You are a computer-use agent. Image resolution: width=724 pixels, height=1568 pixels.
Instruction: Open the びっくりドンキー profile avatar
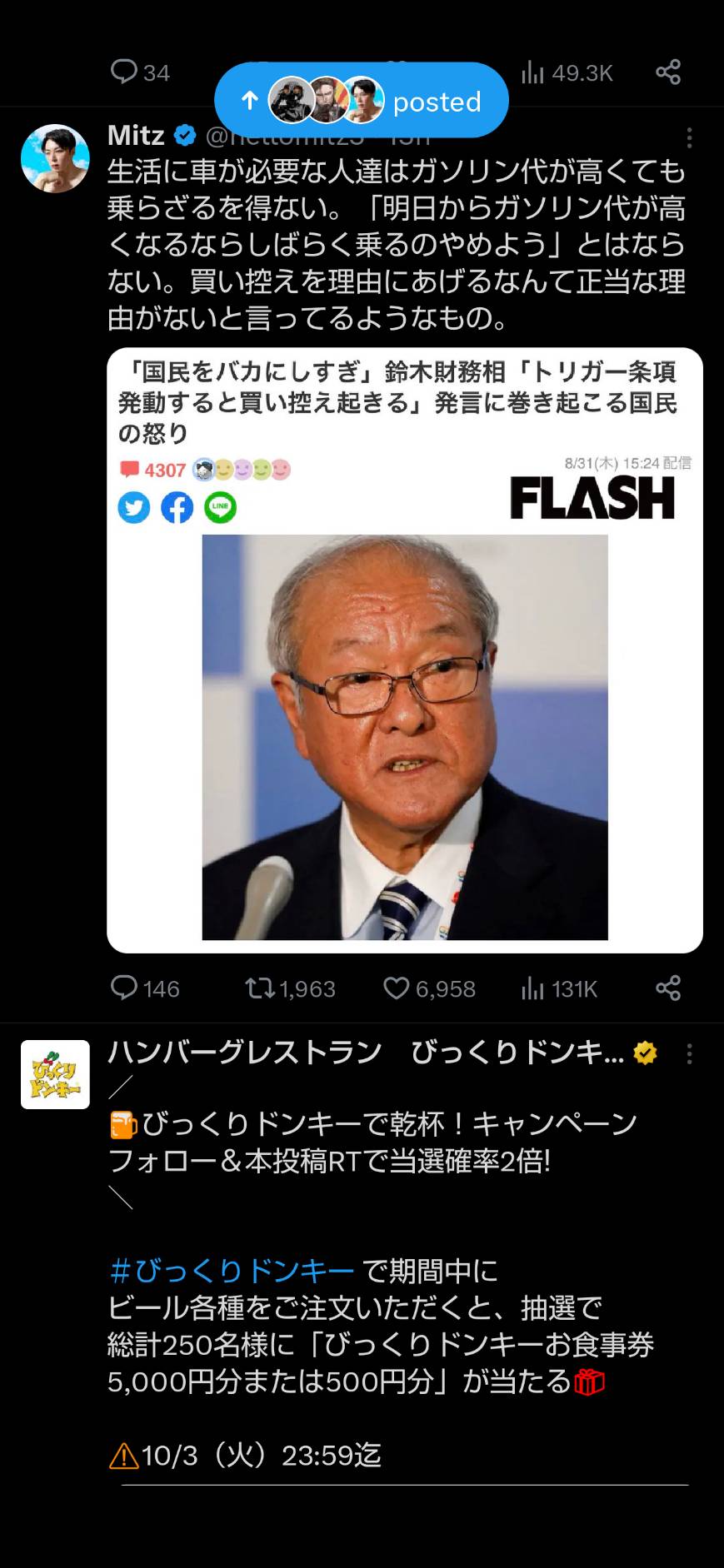pyautogui.click(x=55, y=1074)
